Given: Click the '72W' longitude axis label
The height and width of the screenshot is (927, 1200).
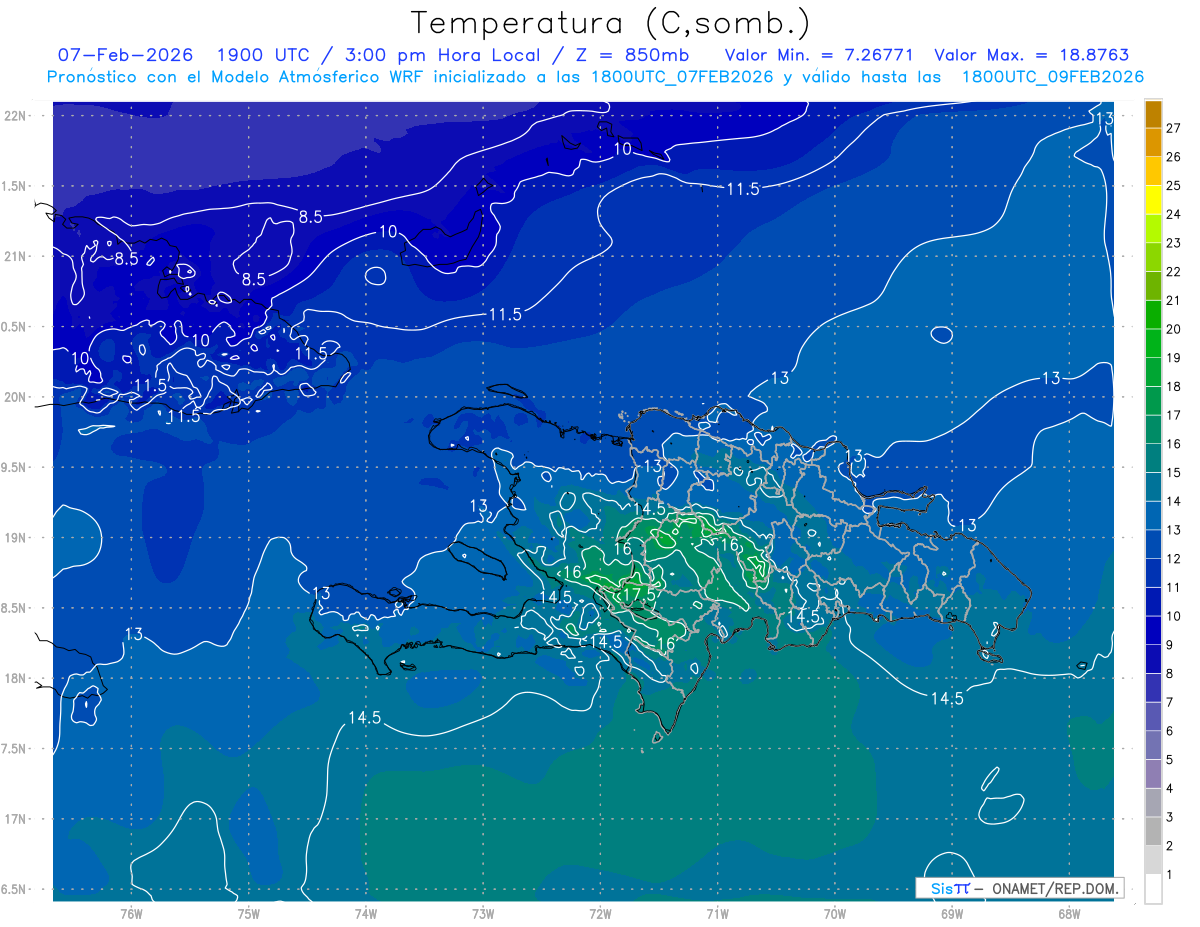Looking at the screenshot, I should point(600,913).
